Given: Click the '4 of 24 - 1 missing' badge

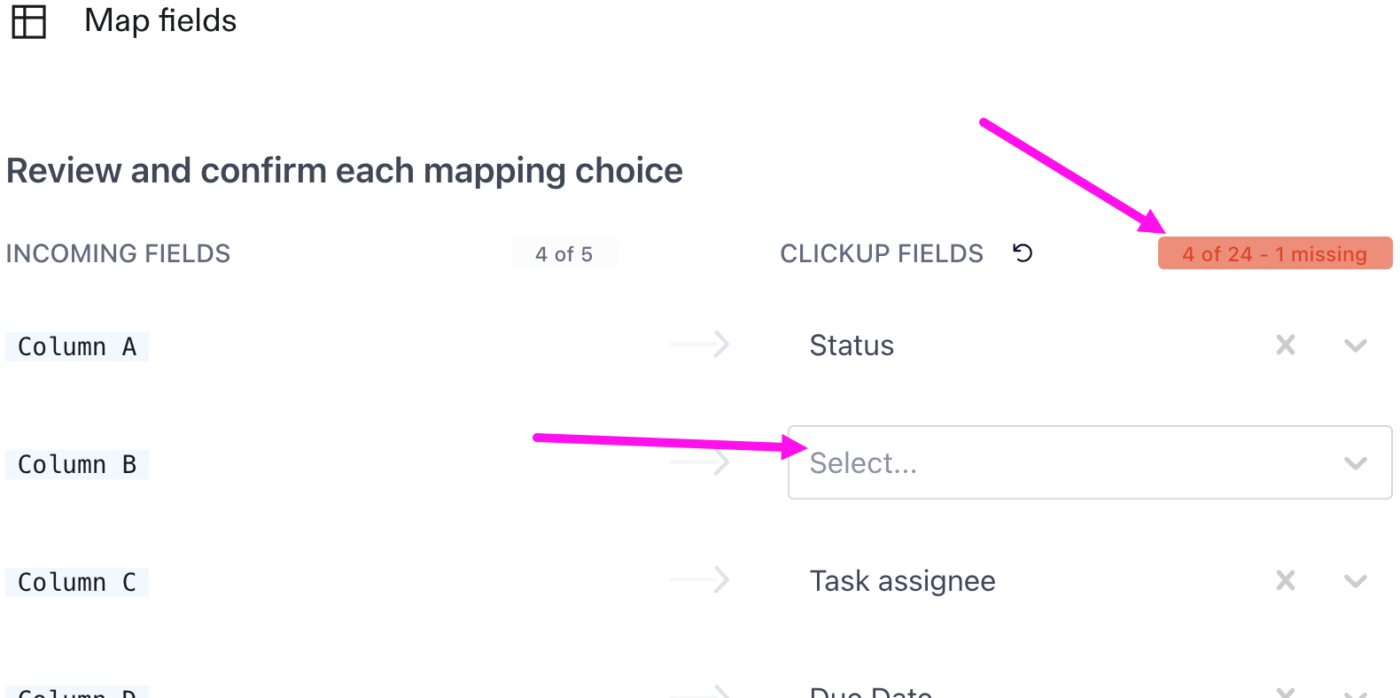Looking at the screenshot, I should tap(1275, 253).
